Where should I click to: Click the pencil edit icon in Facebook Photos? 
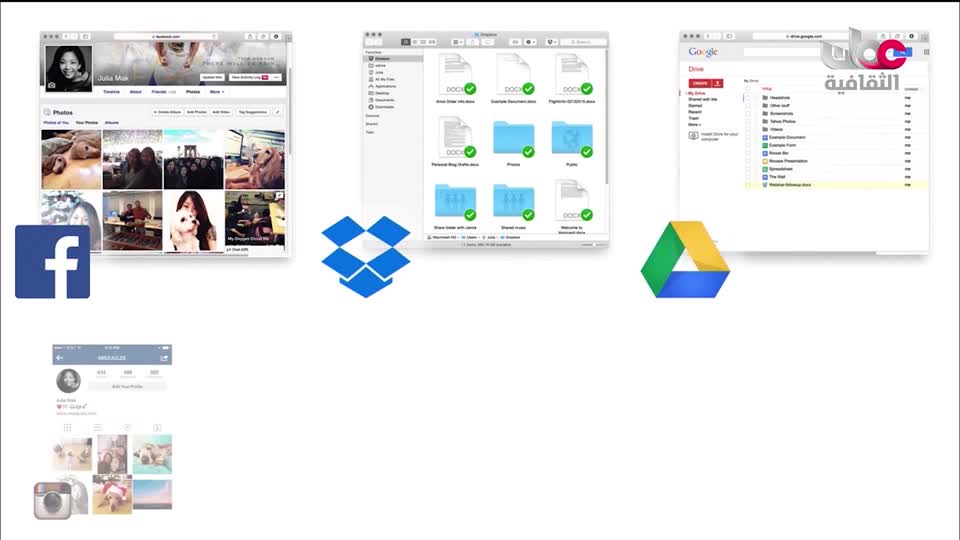(x=277, y=112)
